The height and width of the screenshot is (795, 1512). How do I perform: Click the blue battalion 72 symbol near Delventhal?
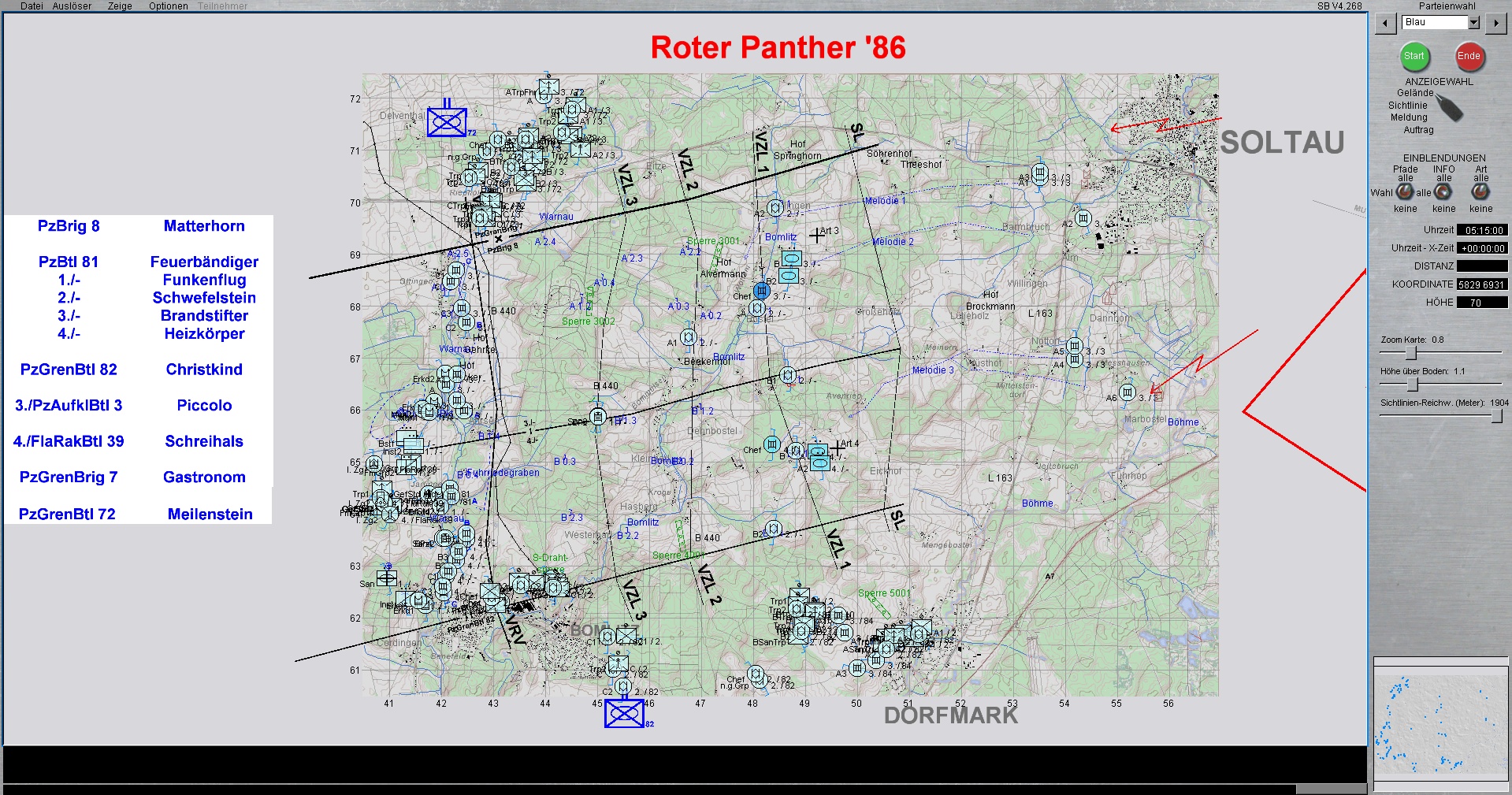447,122
